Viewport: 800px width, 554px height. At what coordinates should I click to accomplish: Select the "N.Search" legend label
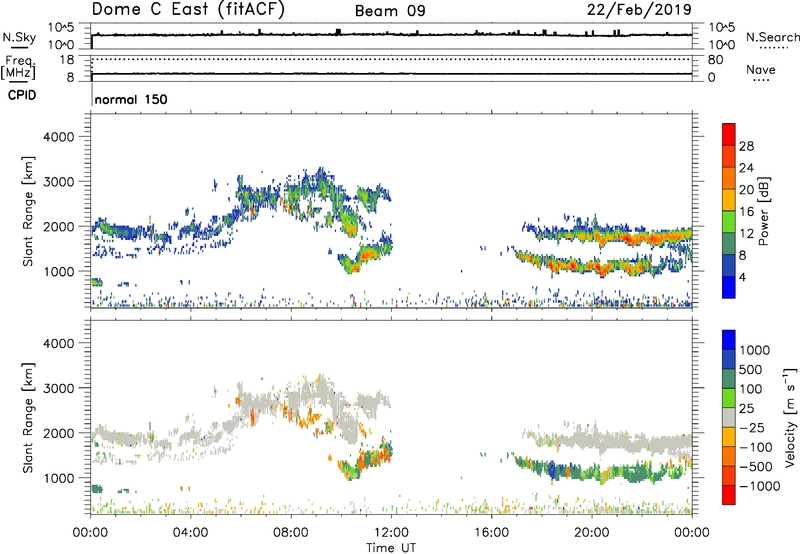772,37
